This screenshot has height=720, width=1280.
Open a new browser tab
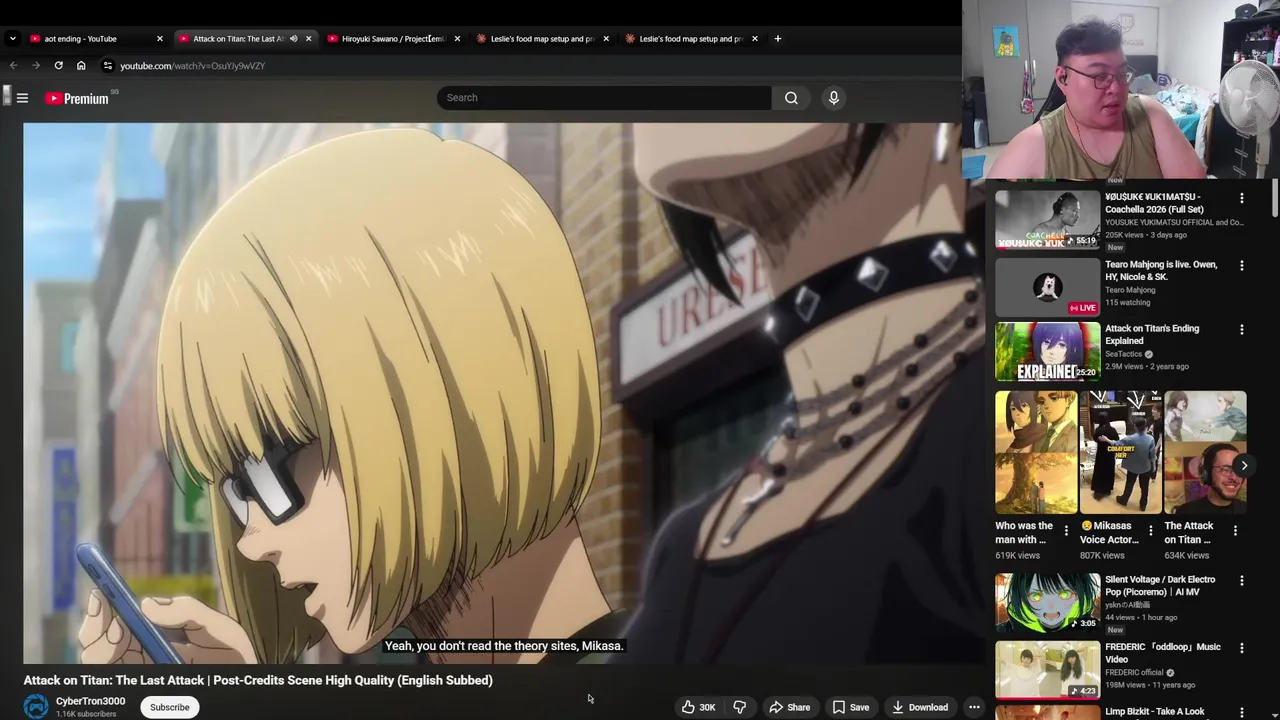coord(778,39)
